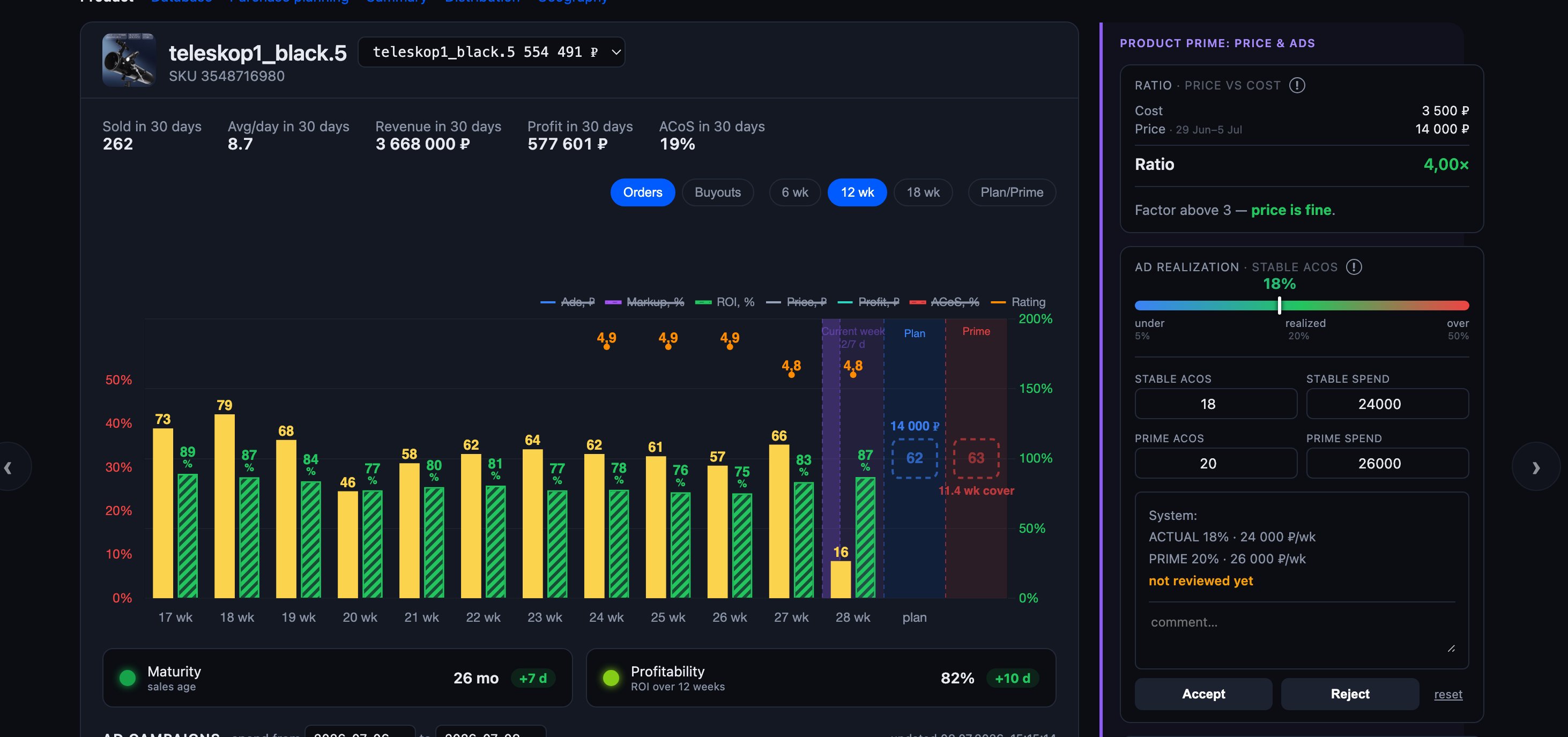Toggle Profit legend series
This screenshot has height=737, width=1568.
click(x=868, y=302)
